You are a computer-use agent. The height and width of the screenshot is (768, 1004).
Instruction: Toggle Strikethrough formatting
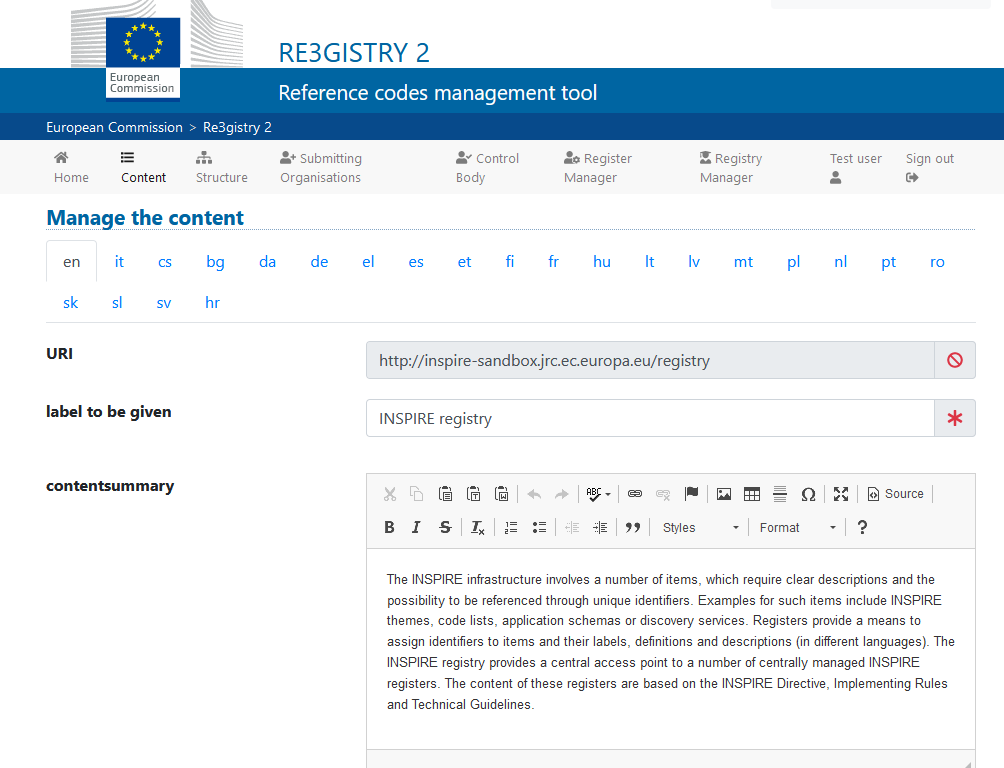(x=445, y=527)
